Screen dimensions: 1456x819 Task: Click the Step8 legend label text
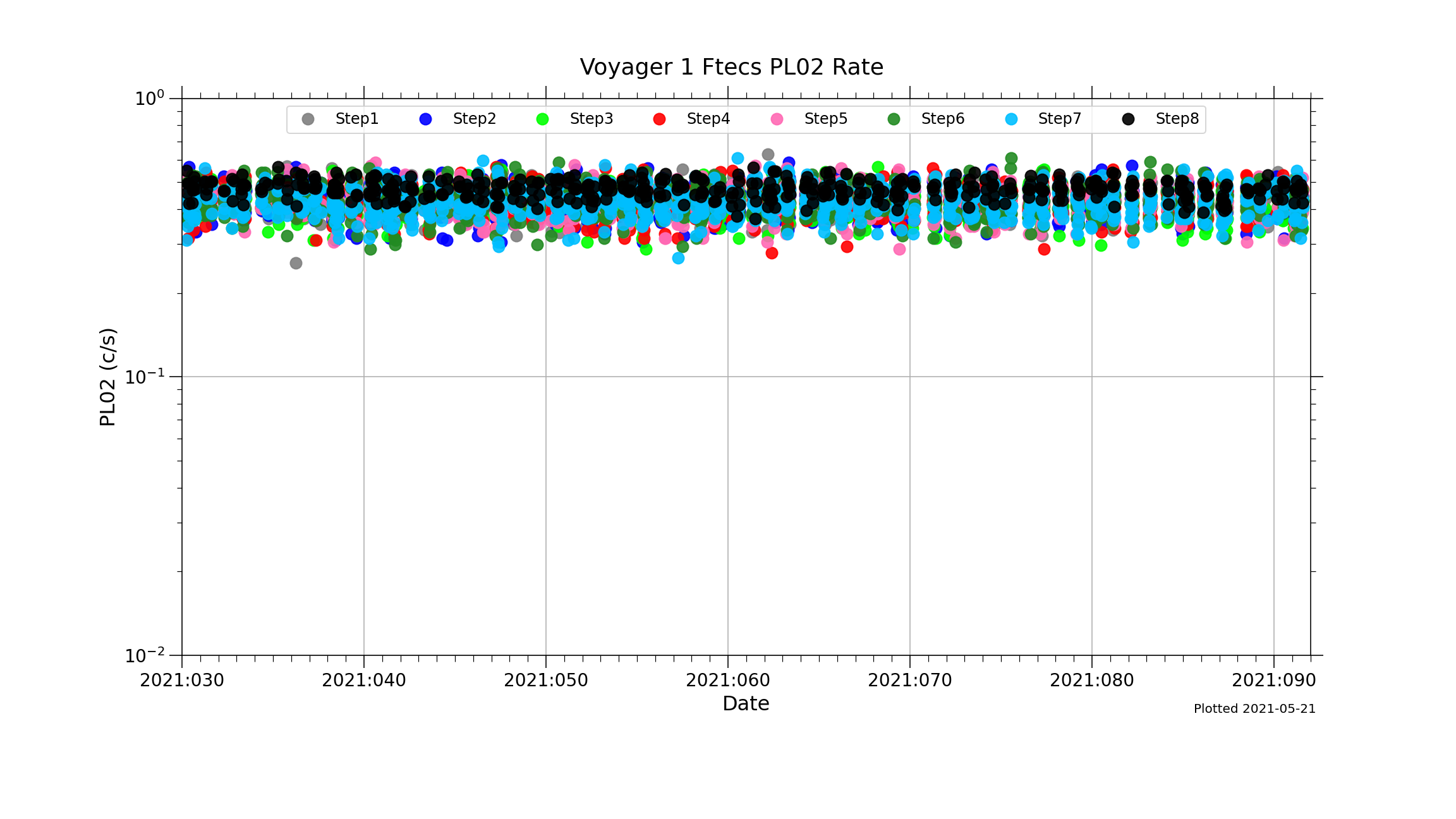click(1177, 119)
